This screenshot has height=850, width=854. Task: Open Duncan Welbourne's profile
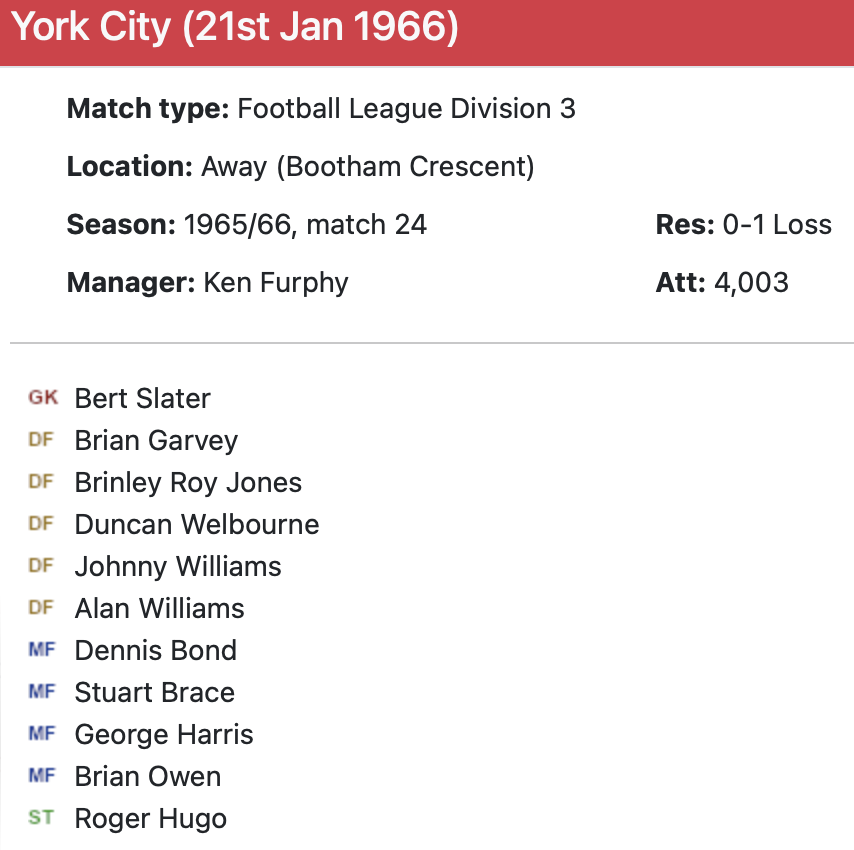pos(197,524)
